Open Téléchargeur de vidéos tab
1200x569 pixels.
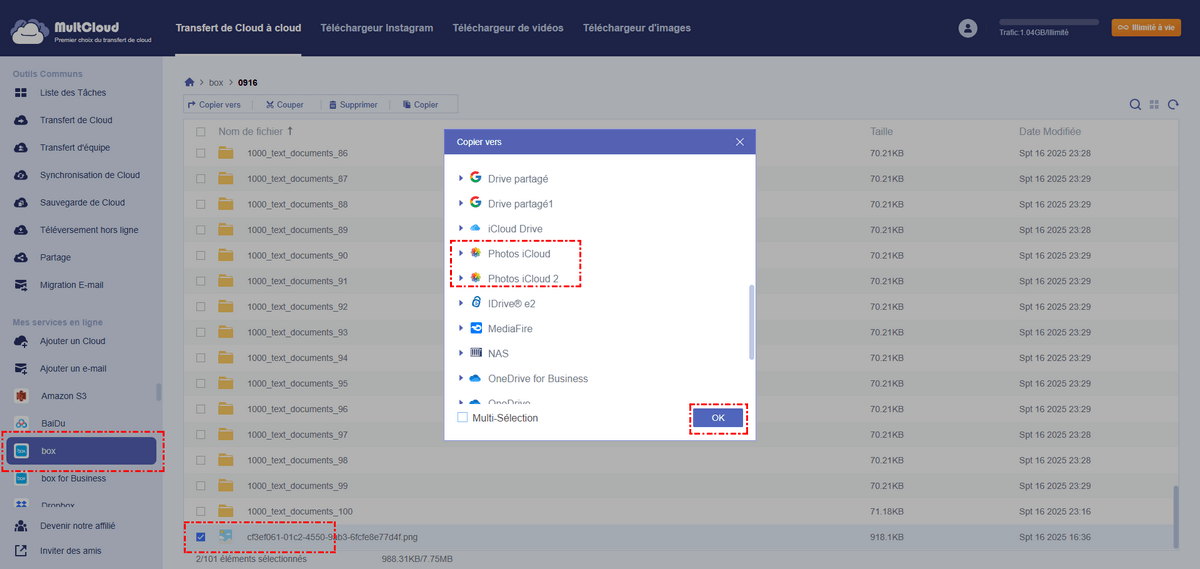508,28
